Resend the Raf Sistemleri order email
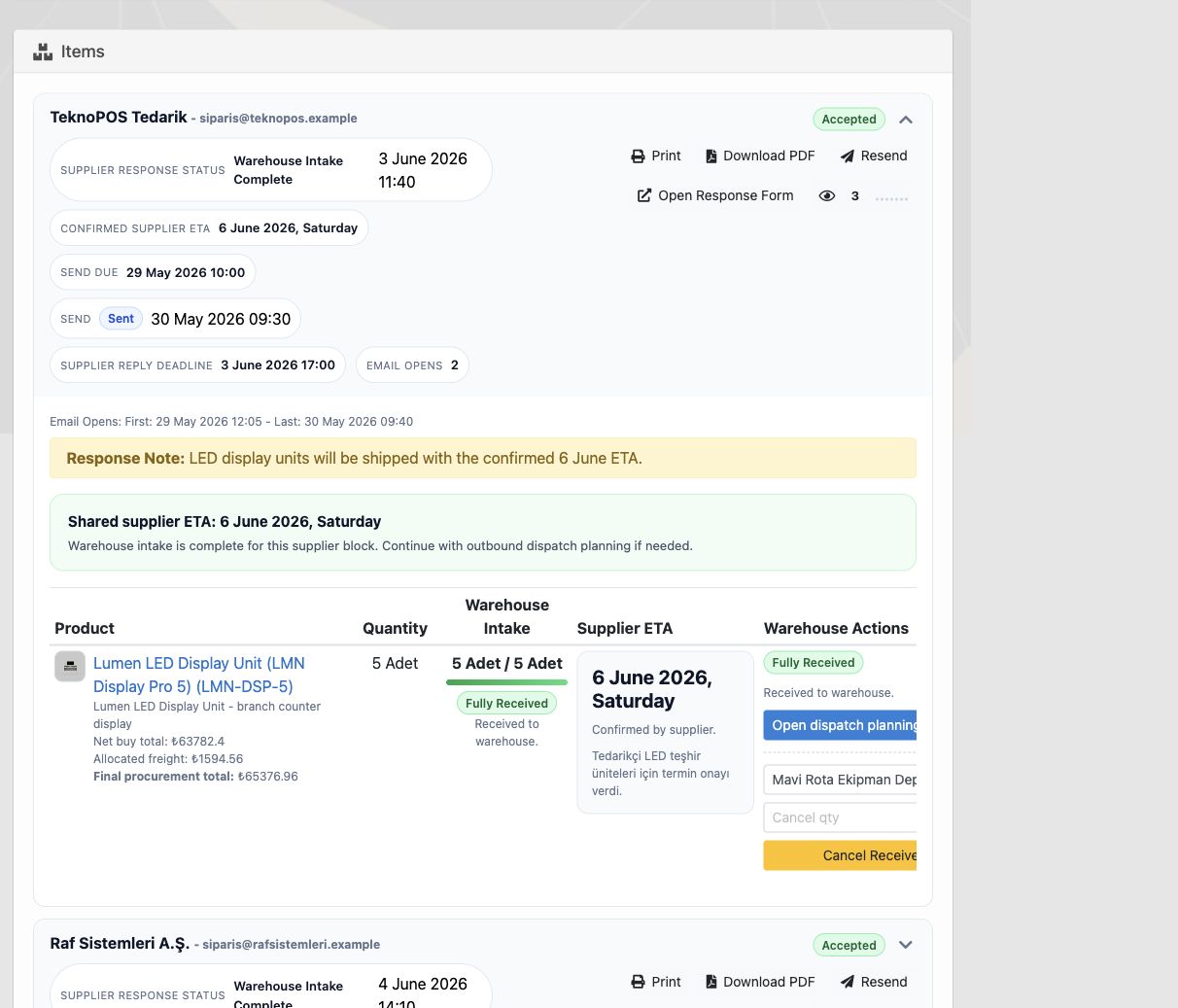Image resolution: width=1178 pixels, height=1008 pixels. point(874,982)
